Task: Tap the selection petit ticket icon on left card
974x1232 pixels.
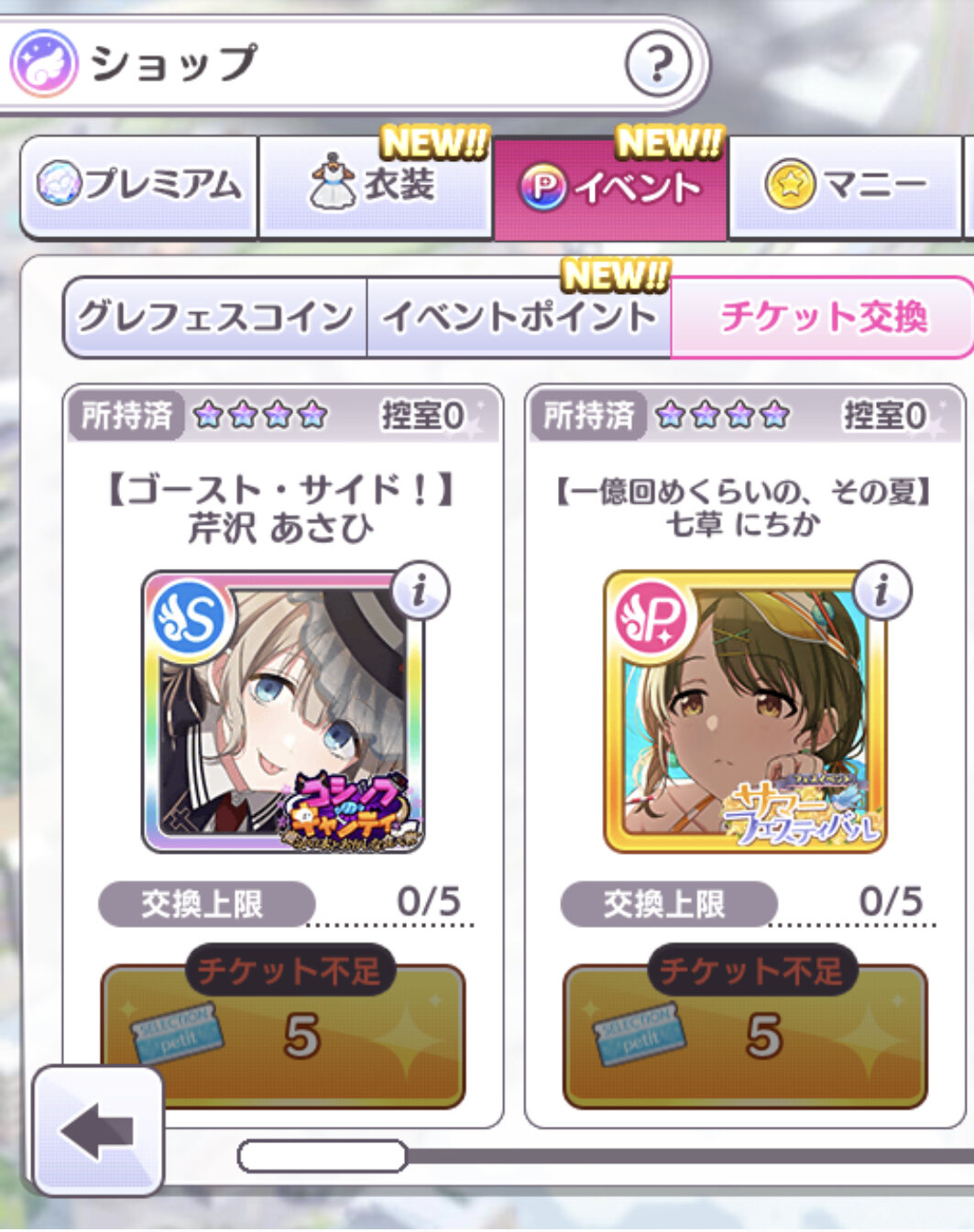Action: pyautogui.click(x=177, y=1034)
